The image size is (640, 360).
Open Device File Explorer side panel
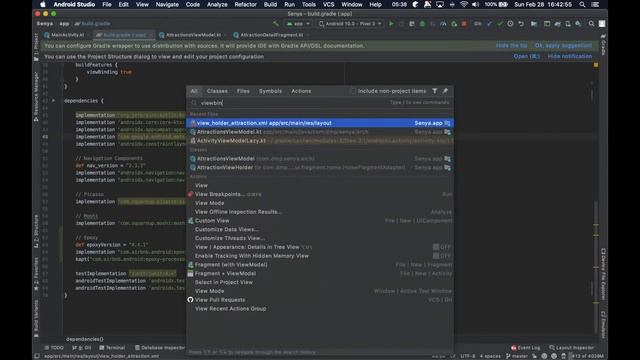pyautogui.click(x=603, y=274)
